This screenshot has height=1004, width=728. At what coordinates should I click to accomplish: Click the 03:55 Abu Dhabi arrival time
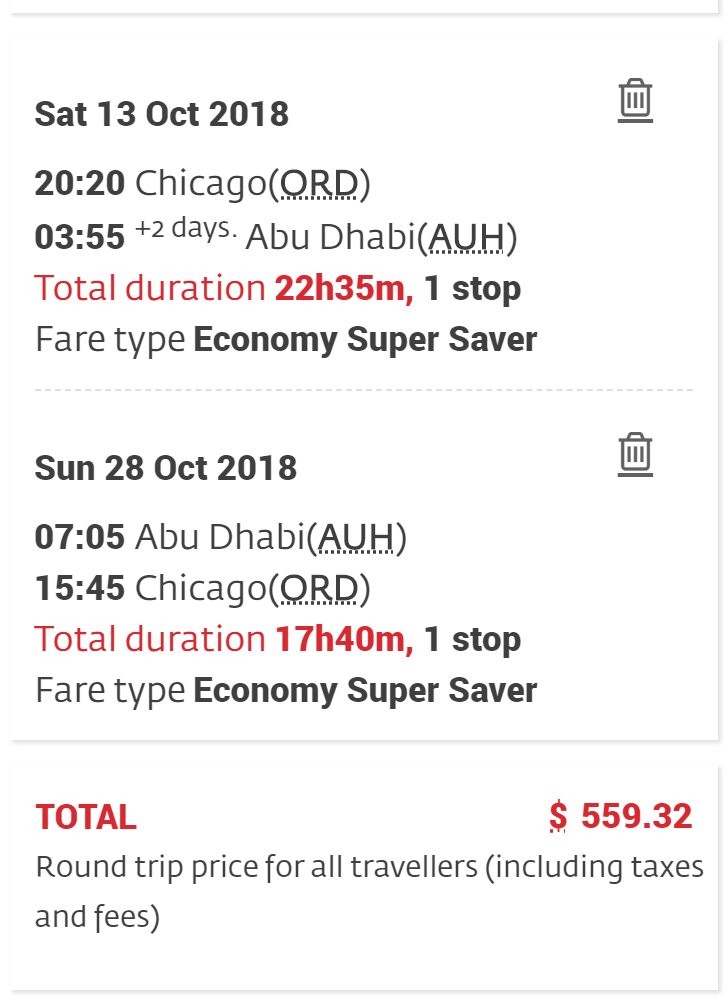click(x=80, y=237)
